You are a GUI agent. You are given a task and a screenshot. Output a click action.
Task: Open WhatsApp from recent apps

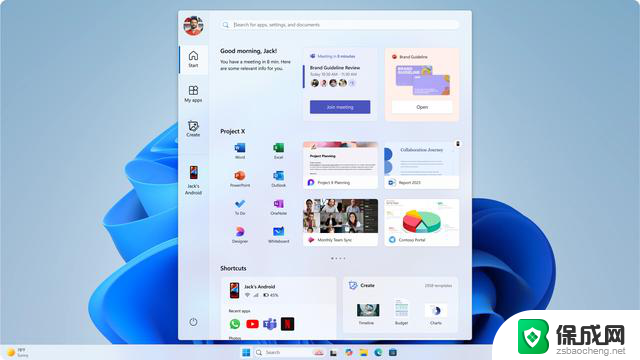click(x=235, y=324)
